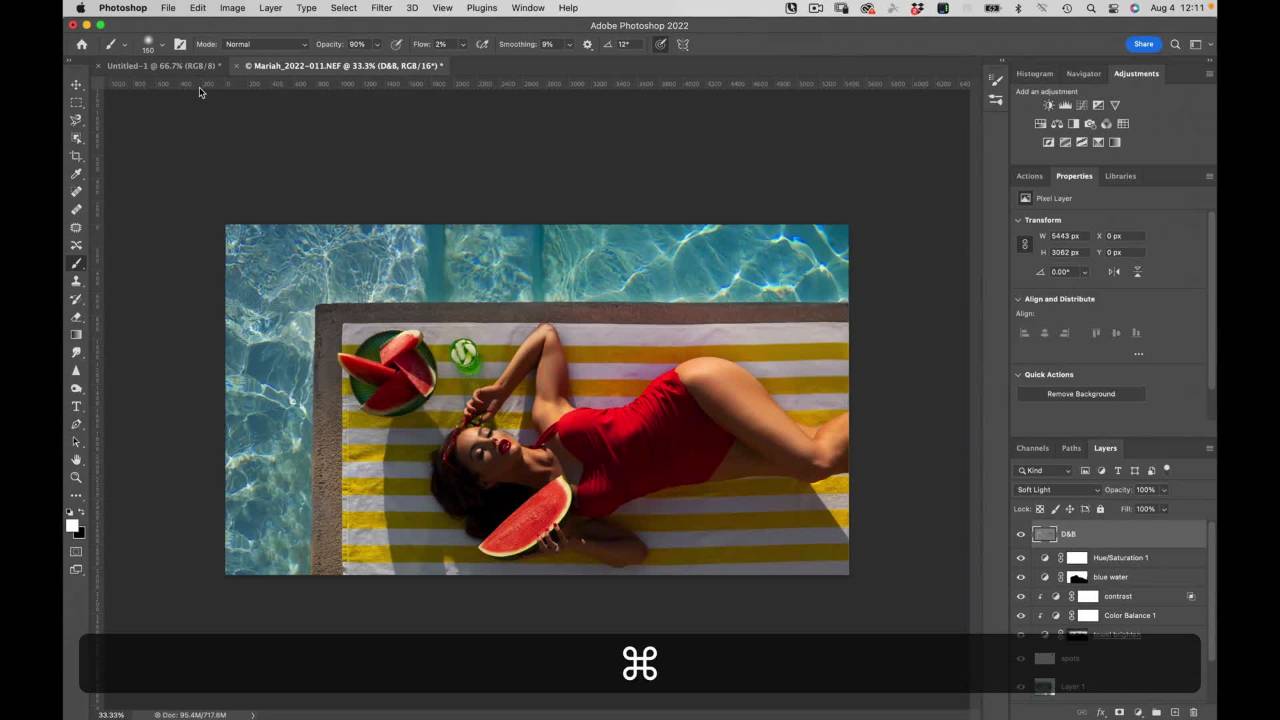1280x720 pixels.
Task: Collapse the Quick Actions section
Action: 1019,375
